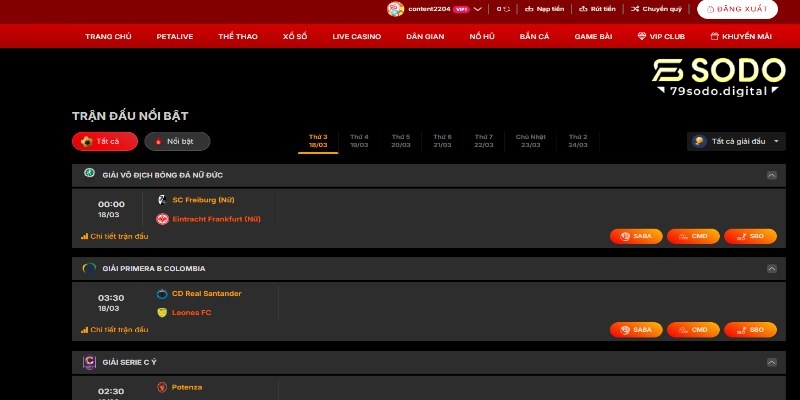Screen dimensions: 800x400
Task: Click the Giải Primera B Colombia league icon
Action: click(x=90, y=268)
